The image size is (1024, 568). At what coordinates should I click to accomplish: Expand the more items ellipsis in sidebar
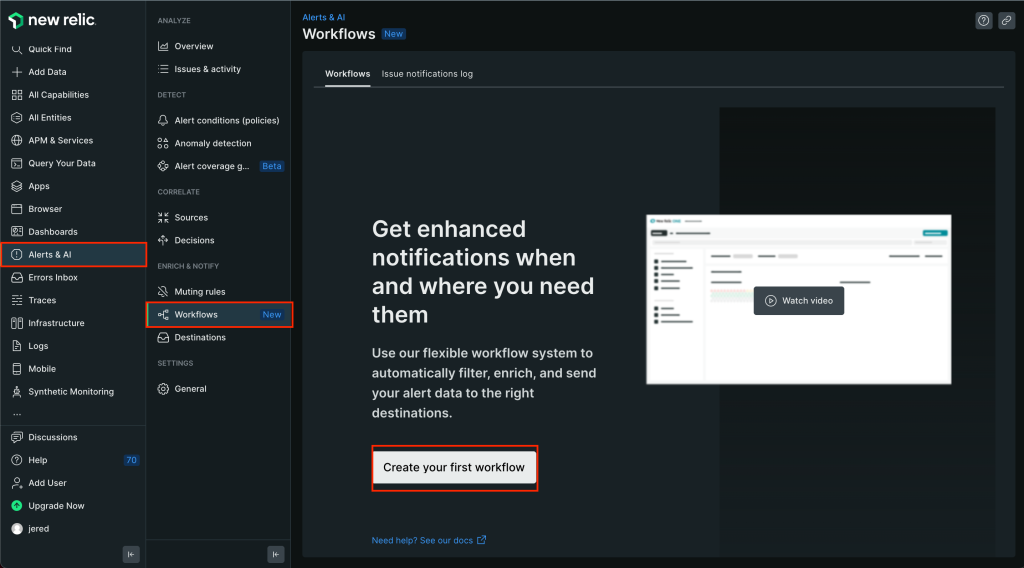pyautogui.click(x=17, y=415)
